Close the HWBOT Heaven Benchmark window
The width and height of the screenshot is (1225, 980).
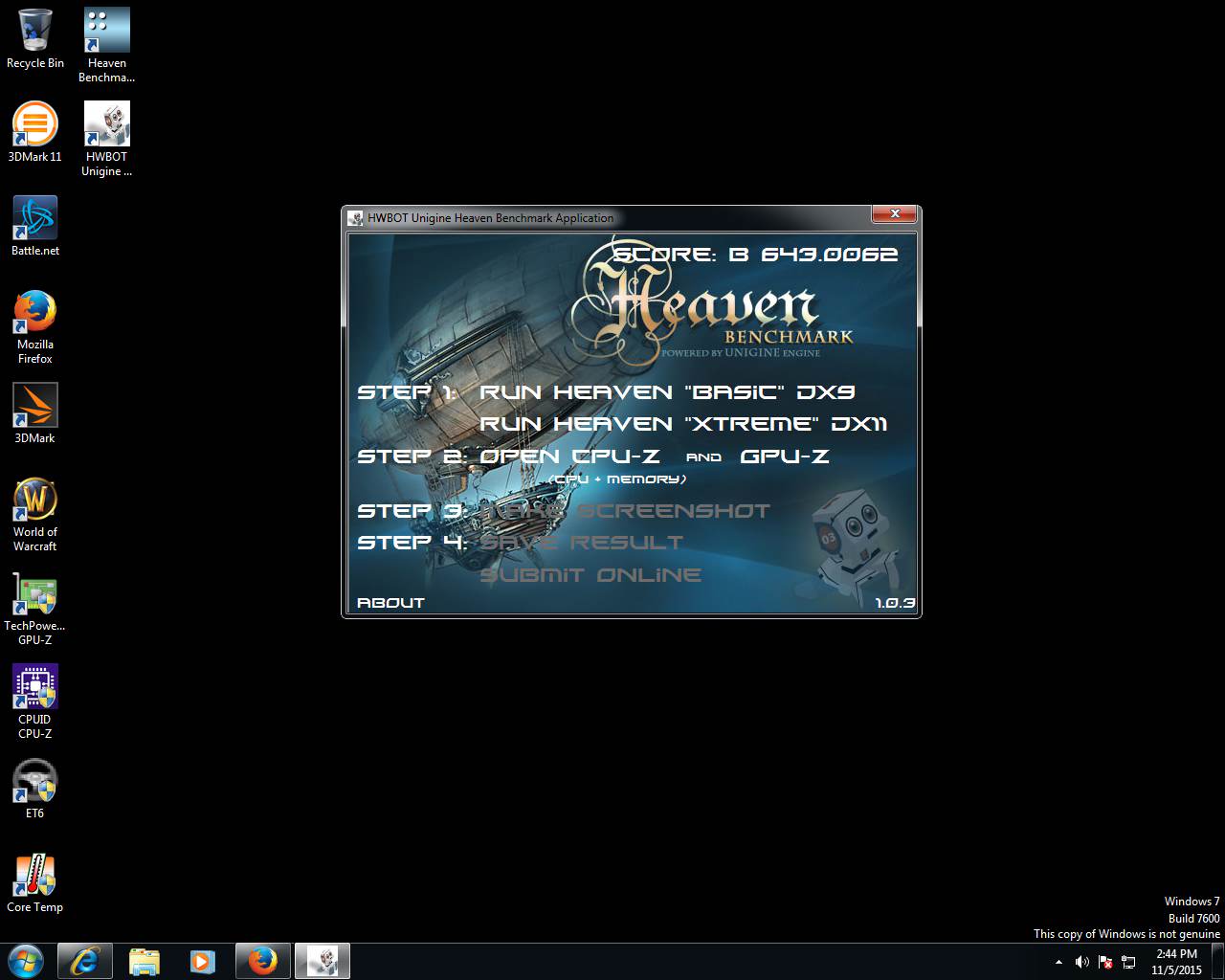(x=895, y=214)
